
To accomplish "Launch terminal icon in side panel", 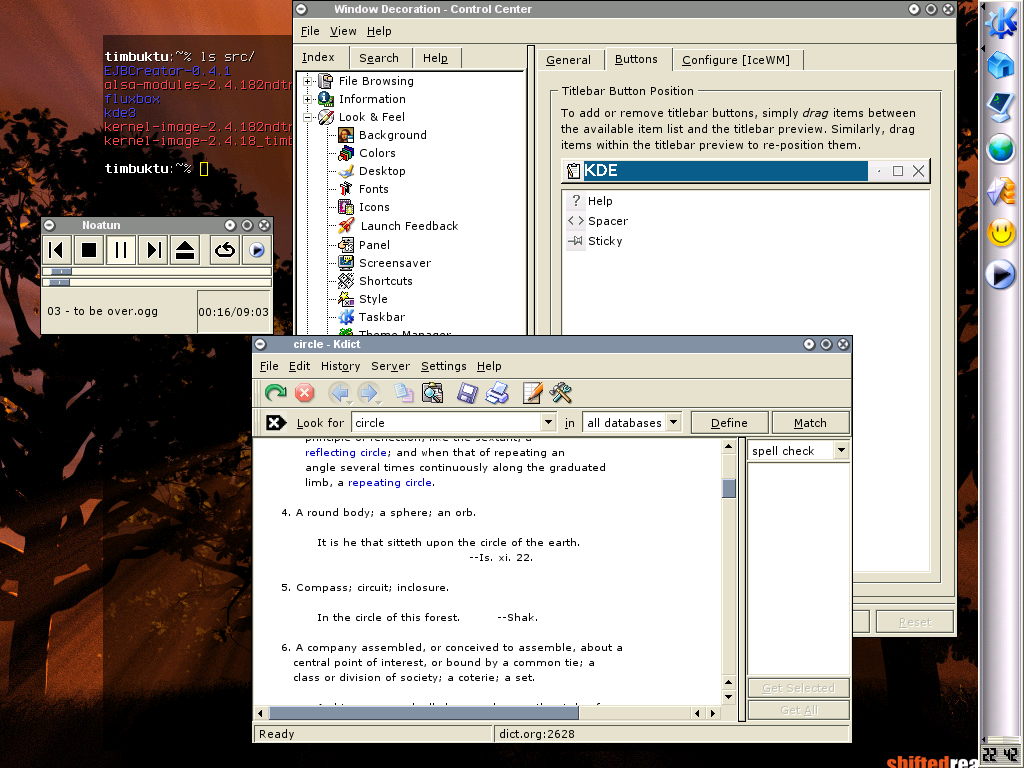I will pos(1000,107).
